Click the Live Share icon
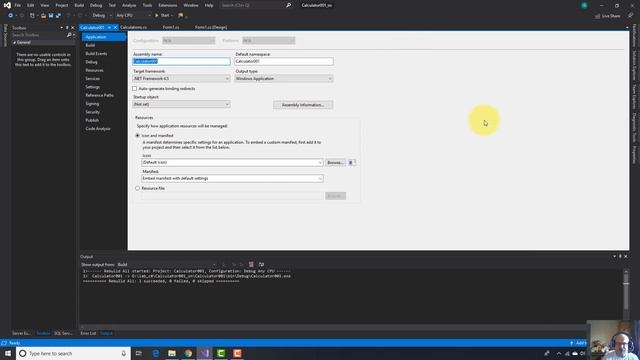The height and width of the screenshot is (360, 640). 598,16
